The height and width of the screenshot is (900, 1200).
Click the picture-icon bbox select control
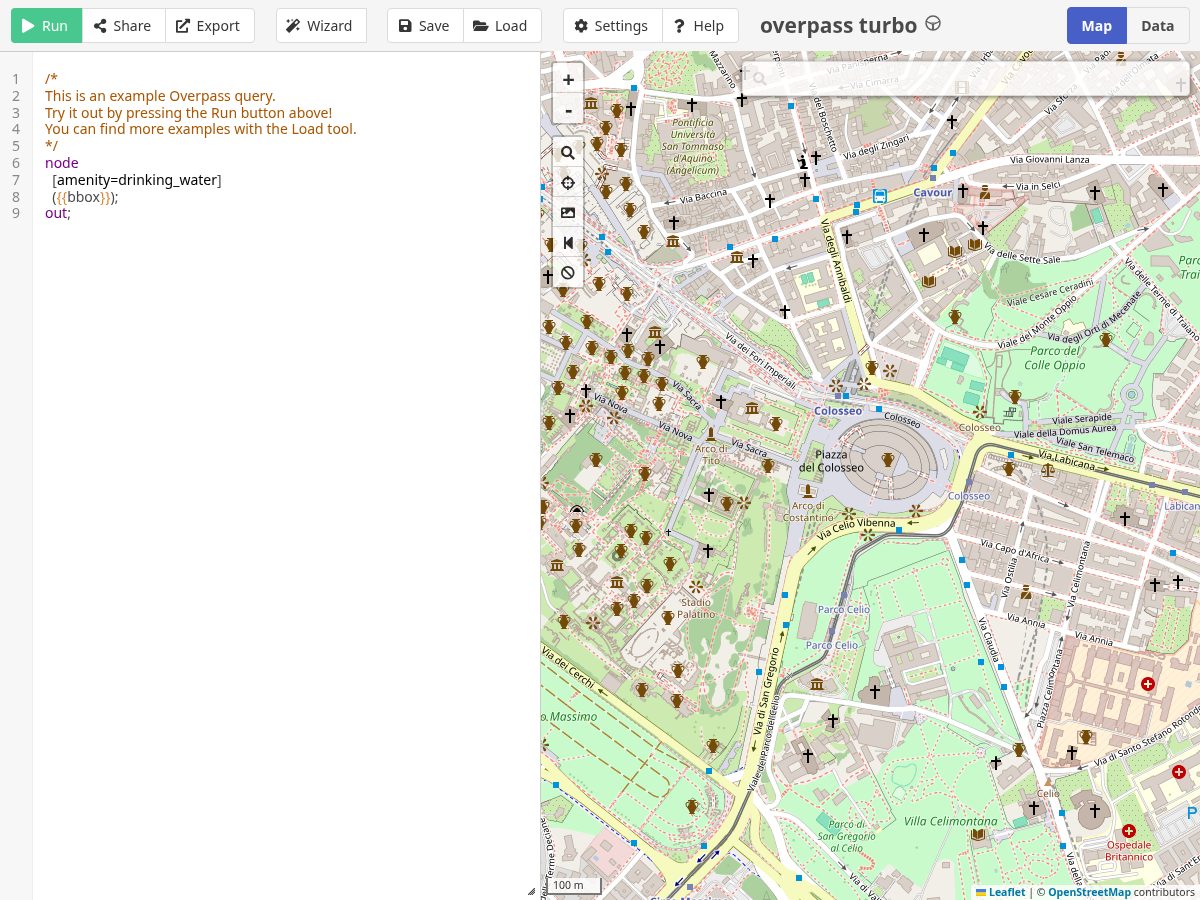[x=568, y=213]
